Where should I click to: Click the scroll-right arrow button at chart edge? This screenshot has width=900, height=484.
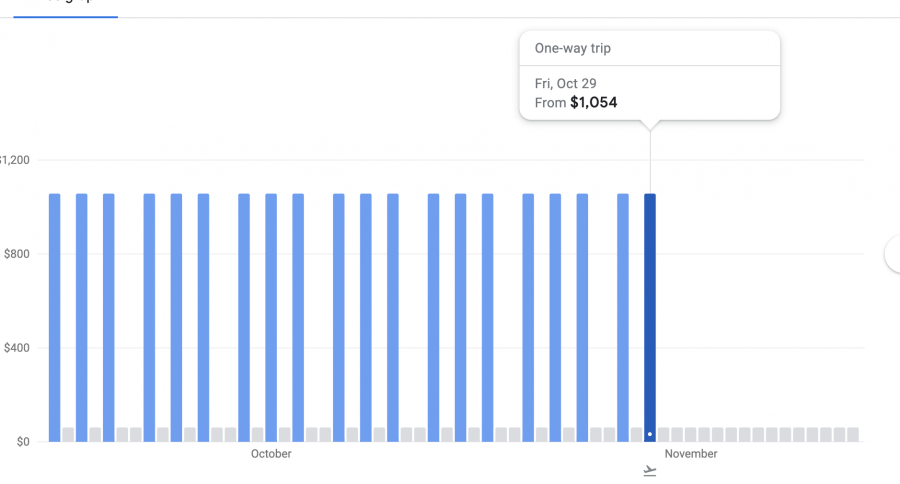[x=893, y=255]
